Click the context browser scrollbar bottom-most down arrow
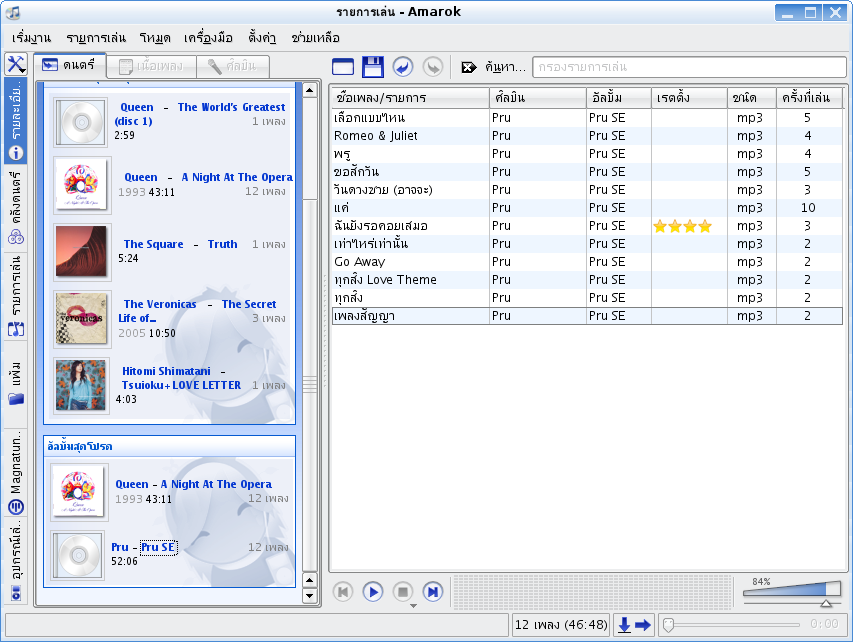Viewport: 853px width, 642px height. point(310,596)
